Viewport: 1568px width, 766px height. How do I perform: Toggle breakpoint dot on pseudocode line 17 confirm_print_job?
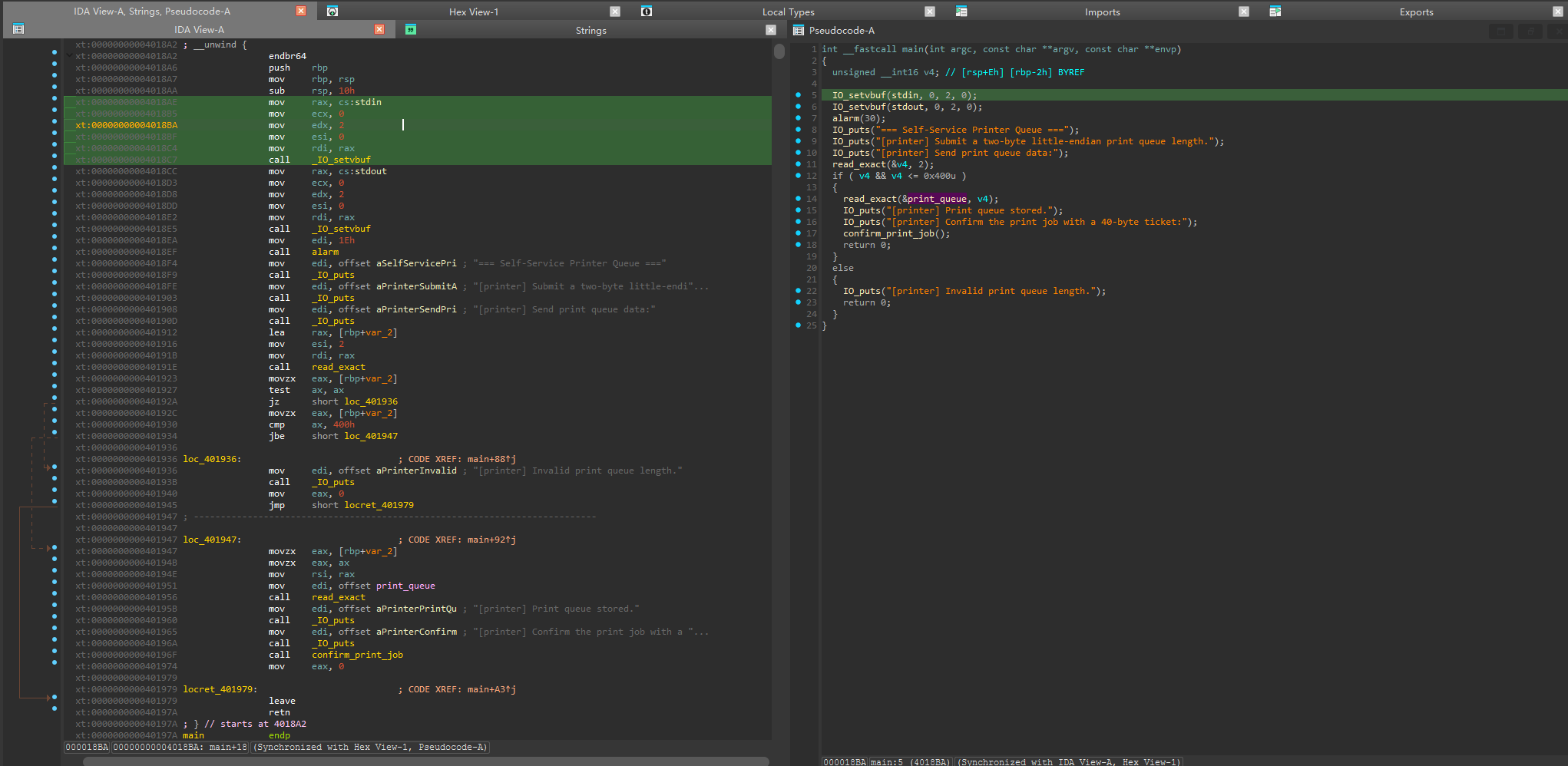pos(799,233)
